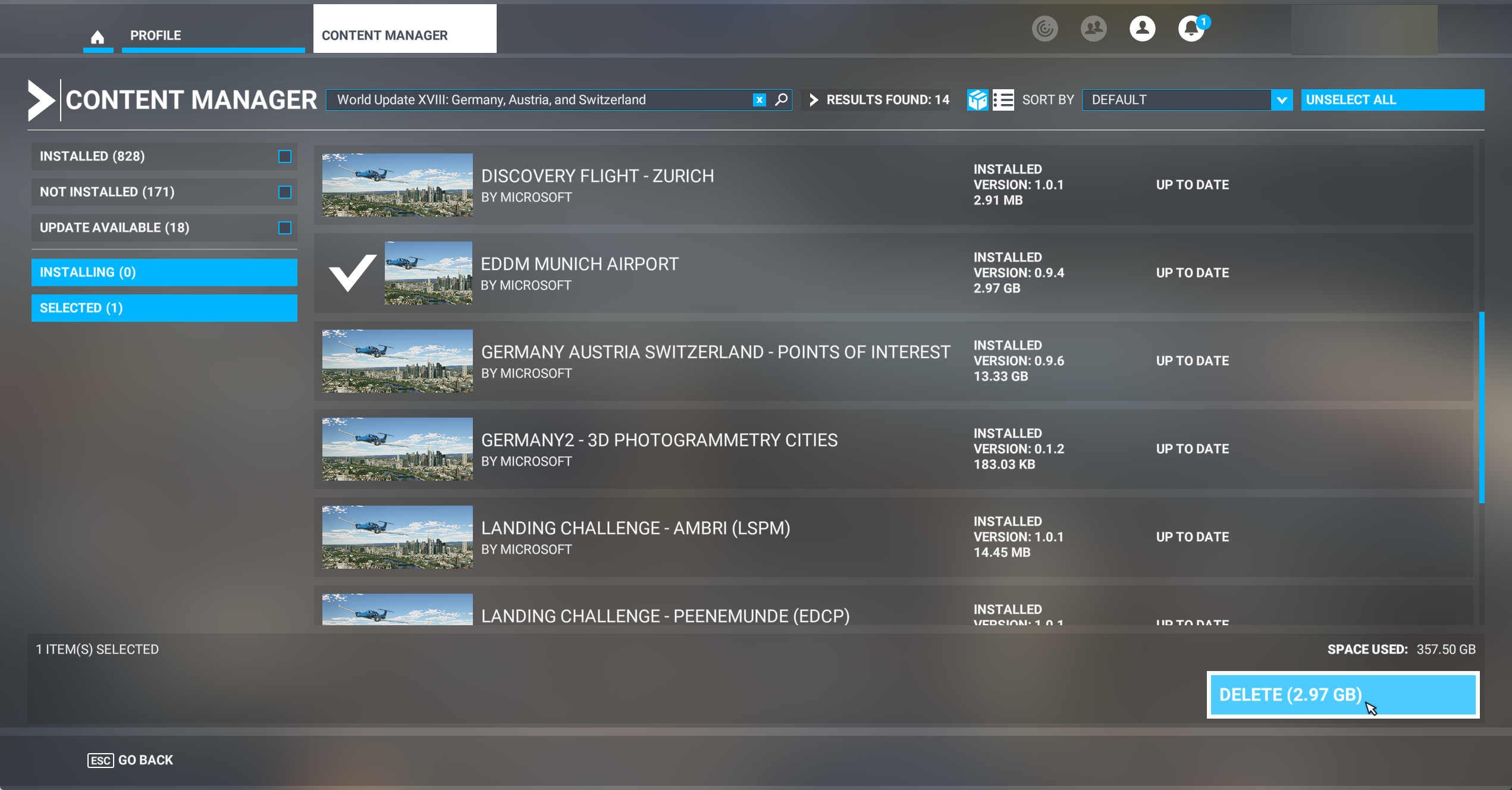1512x790 pixels.
Task: Select Germany2 - 3D Photogrammetry Cities thumbnail
Action: tap(397, 449)
